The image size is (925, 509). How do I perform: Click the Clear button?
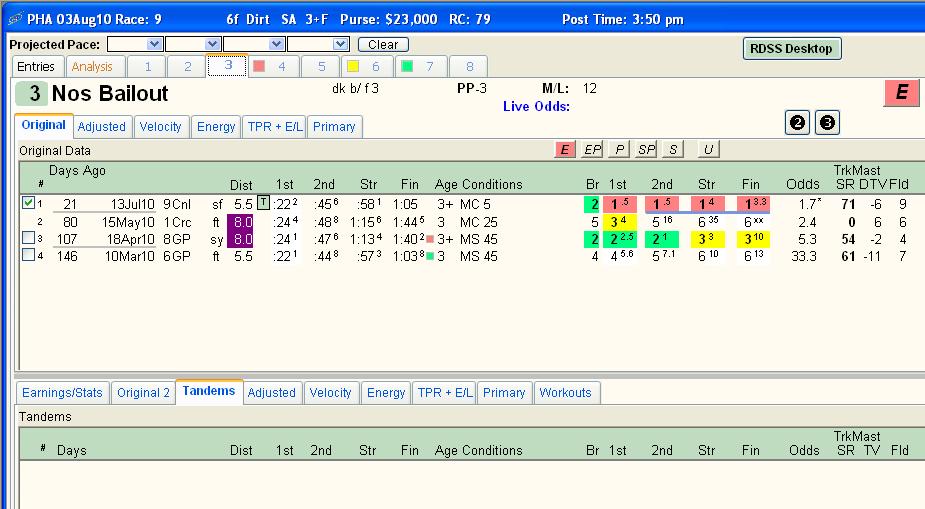383,44
